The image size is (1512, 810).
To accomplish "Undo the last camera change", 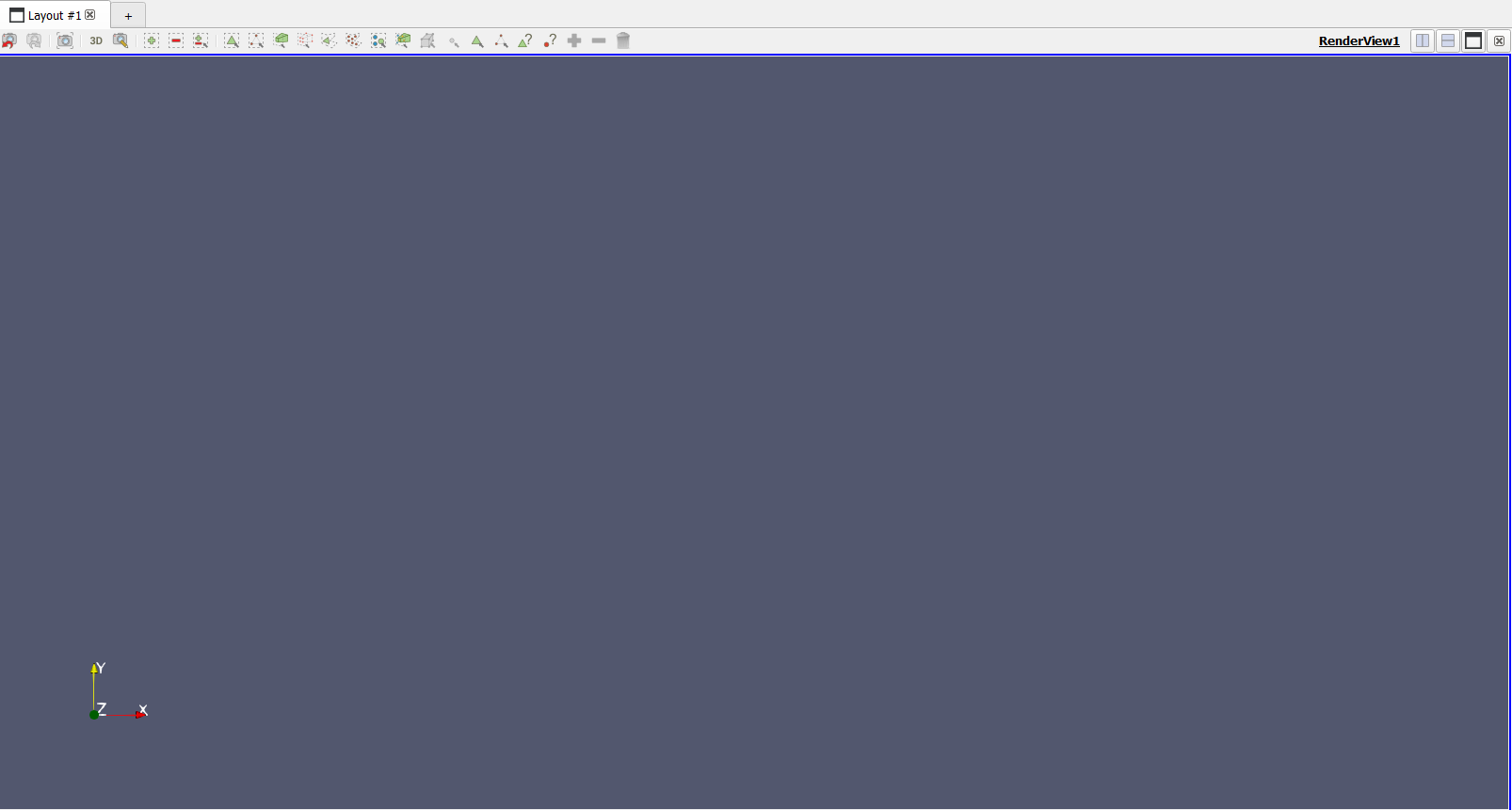I will tap(9, 40).
